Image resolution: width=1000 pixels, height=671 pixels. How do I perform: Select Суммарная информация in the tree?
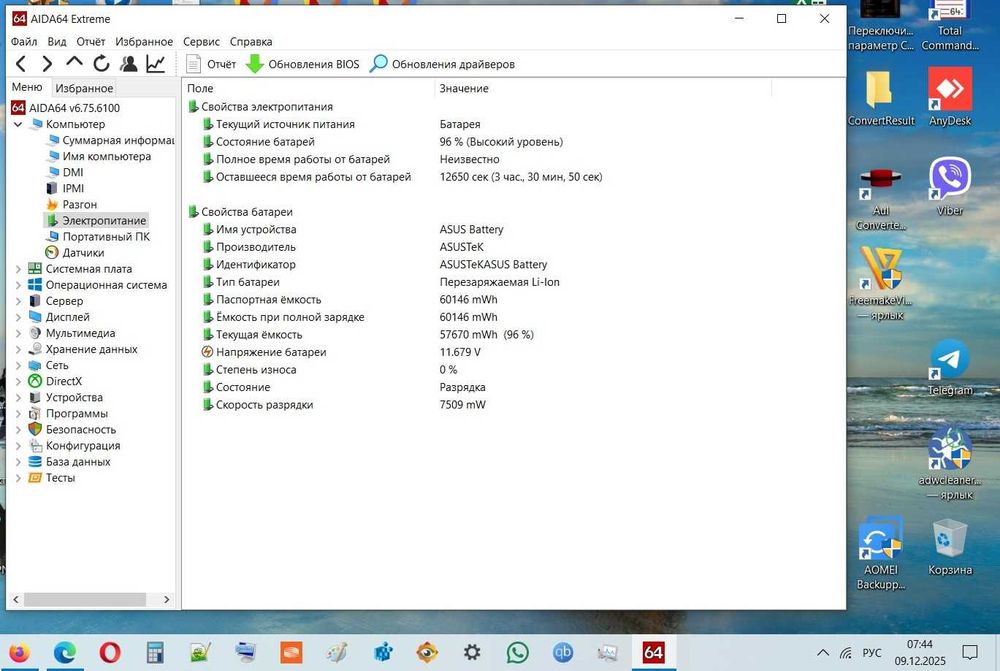click(x=111, y=140)
